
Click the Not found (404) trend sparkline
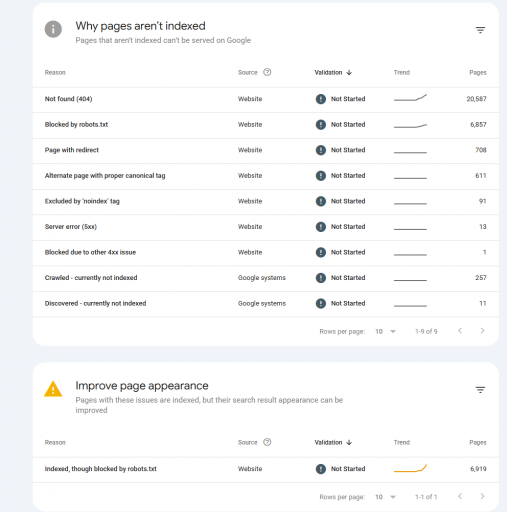tap(410, 98)
